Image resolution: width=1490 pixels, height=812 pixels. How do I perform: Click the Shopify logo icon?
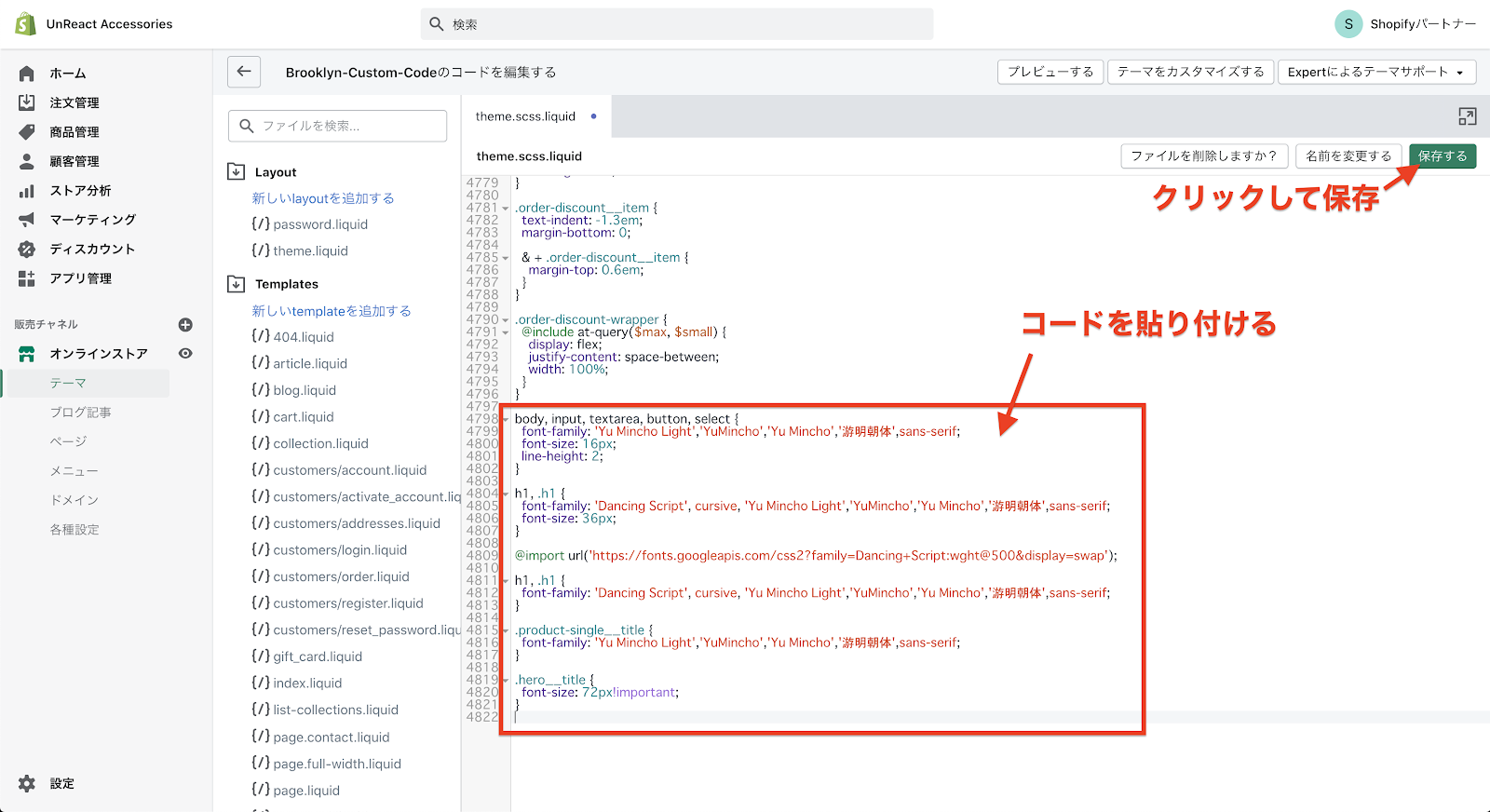click(26, 24)
